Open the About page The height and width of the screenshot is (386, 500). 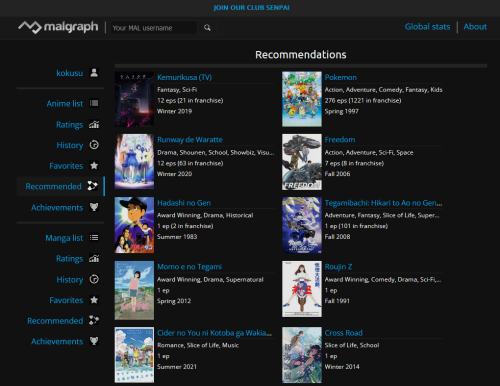[x=475, y=27]
